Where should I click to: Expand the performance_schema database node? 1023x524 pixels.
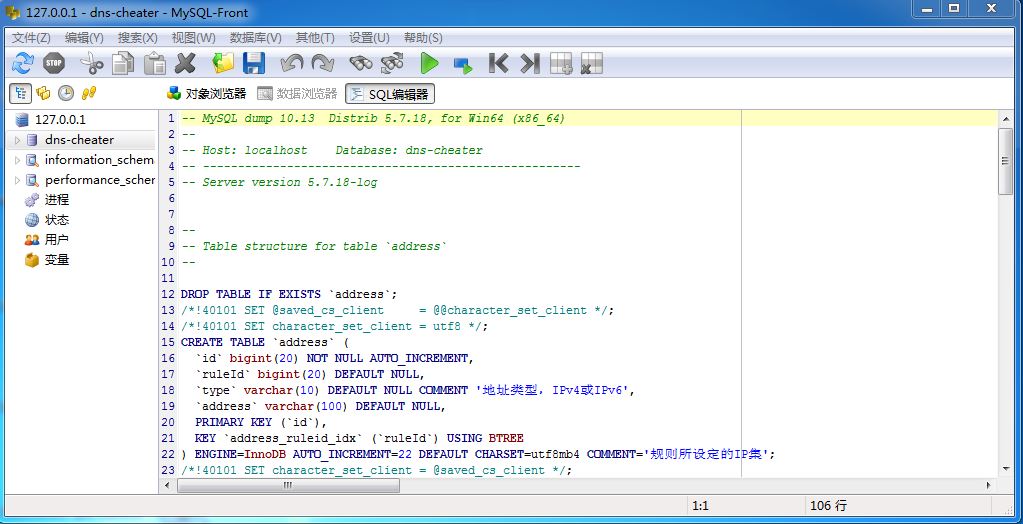(x=17, y=180)
